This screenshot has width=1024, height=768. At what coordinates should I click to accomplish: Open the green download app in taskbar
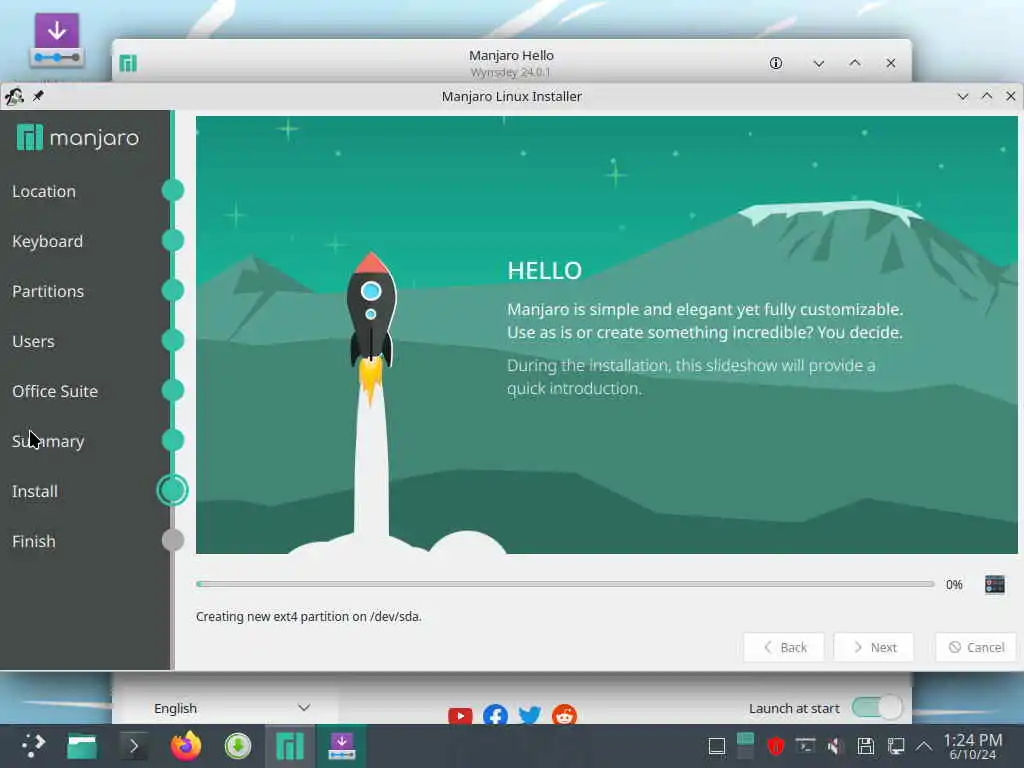click(238, 746)
